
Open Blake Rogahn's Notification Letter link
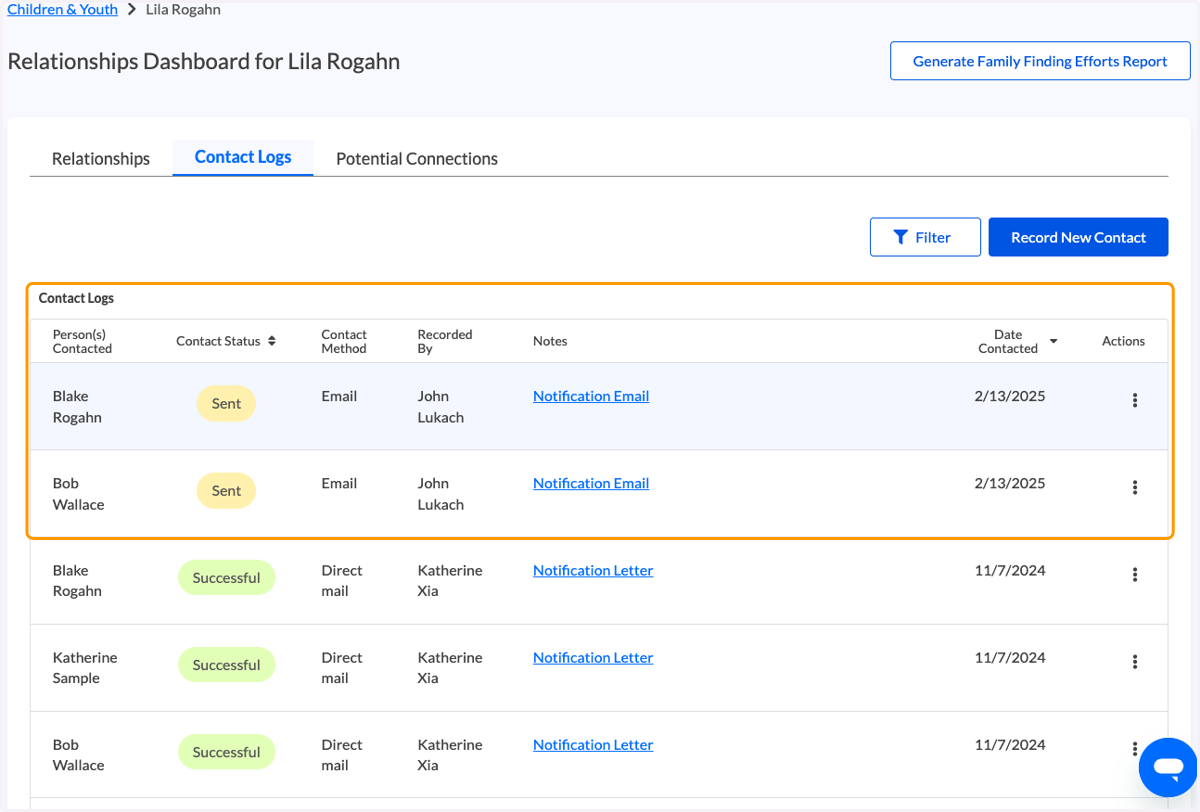pyautogui.click(x=593, y=570)
